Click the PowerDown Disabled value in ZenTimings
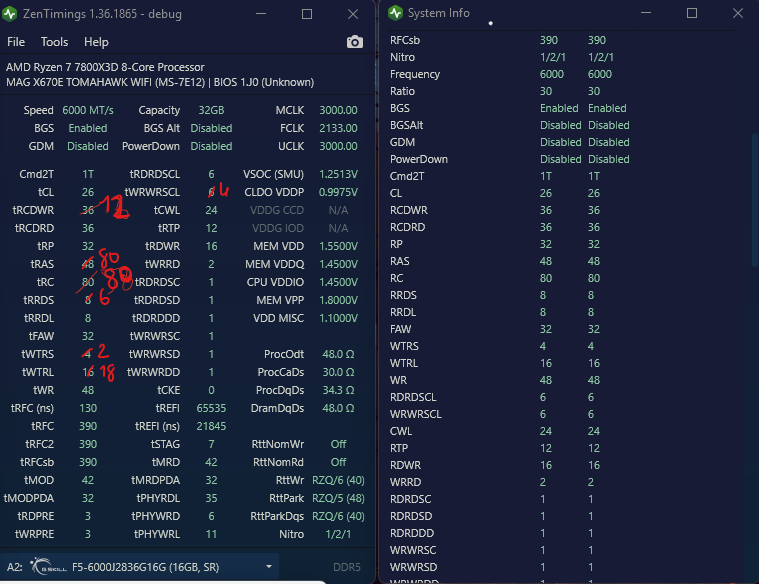This screenshot has width=759, height=584. coord(211,146)
